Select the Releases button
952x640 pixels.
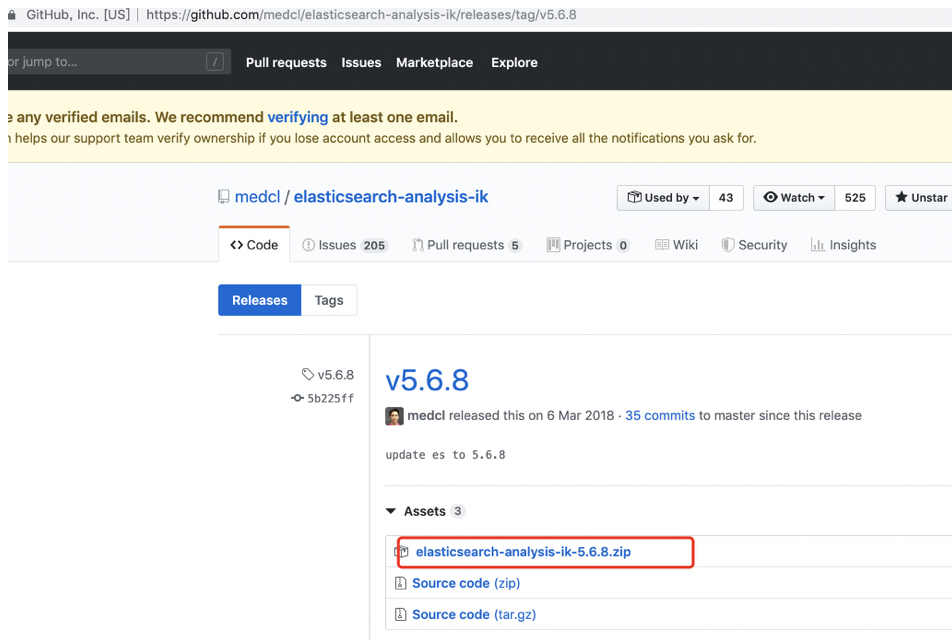[x=260, y=300]
